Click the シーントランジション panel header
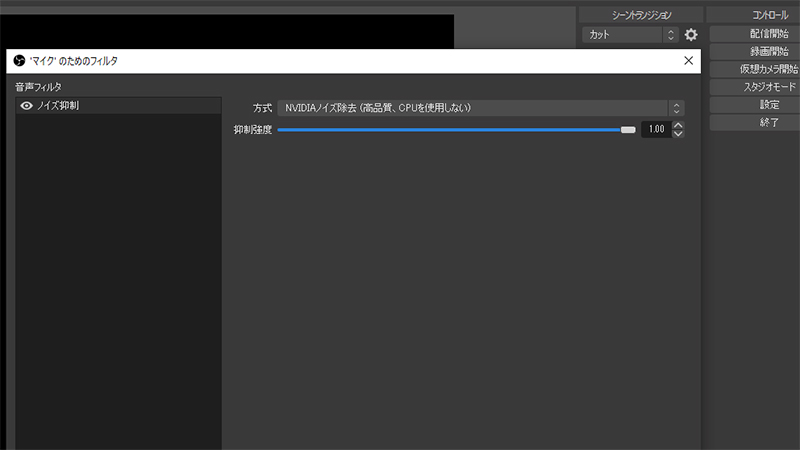The width and height of the screenshot is (800, 450). (x=641, y=15)
